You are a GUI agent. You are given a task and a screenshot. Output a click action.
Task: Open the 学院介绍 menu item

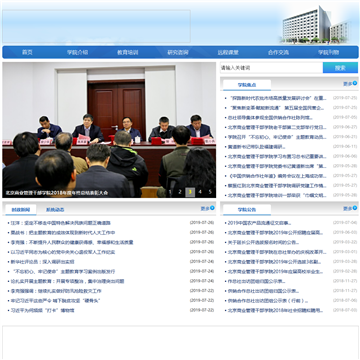[x=77, y=52]
